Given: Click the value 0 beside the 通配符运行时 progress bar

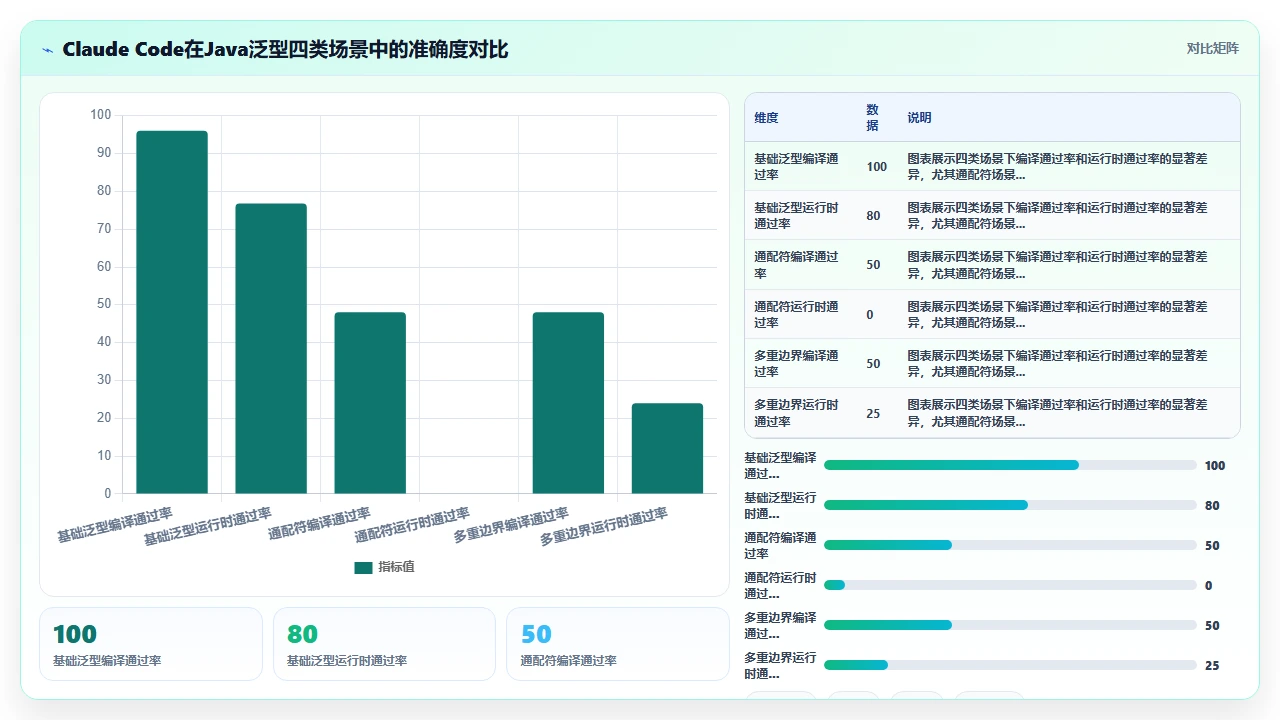Looking at the screenshot, I should (x=1208, y=585).
